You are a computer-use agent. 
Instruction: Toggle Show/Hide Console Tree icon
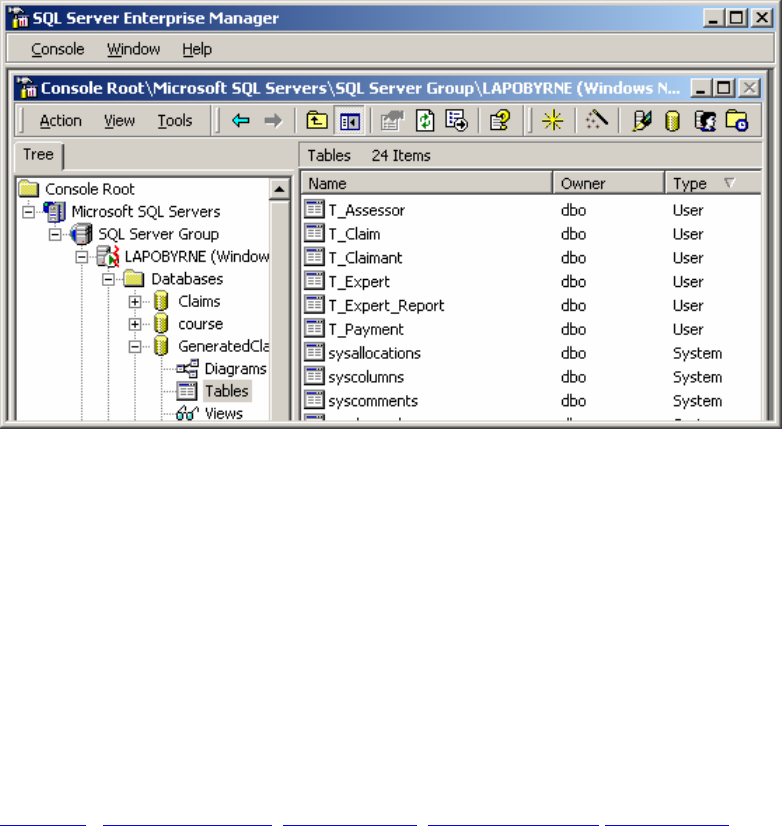tap(349, 121)
